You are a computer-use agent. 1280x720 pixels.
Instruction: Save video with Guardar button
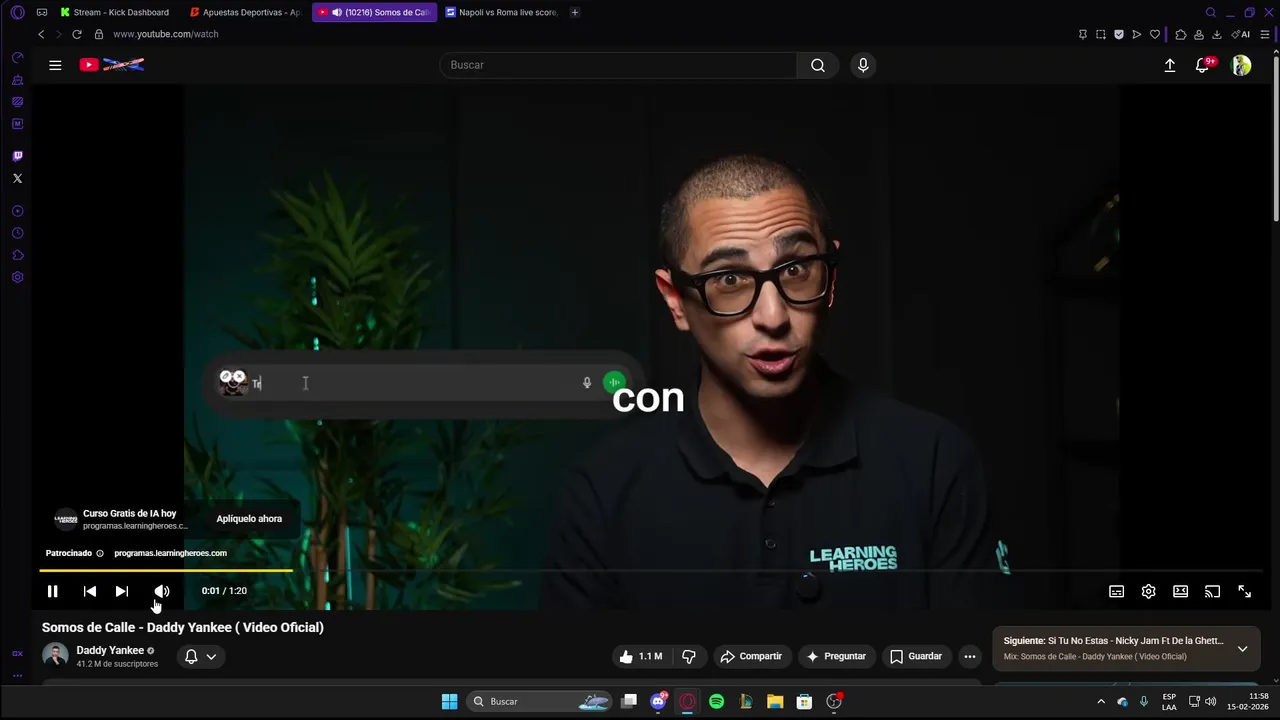(916, 656)
